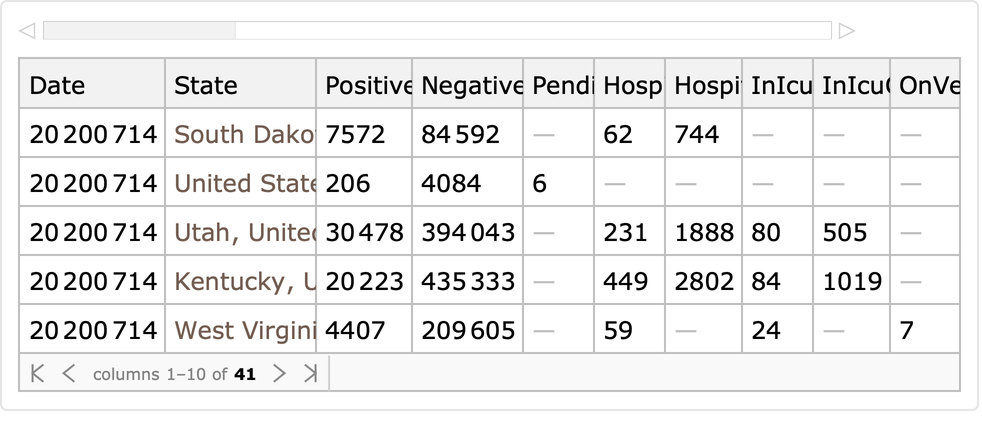Open the Kentucky entity link
Image resolution: width=982 pixels, height=444 pixels.
[244, 281]
